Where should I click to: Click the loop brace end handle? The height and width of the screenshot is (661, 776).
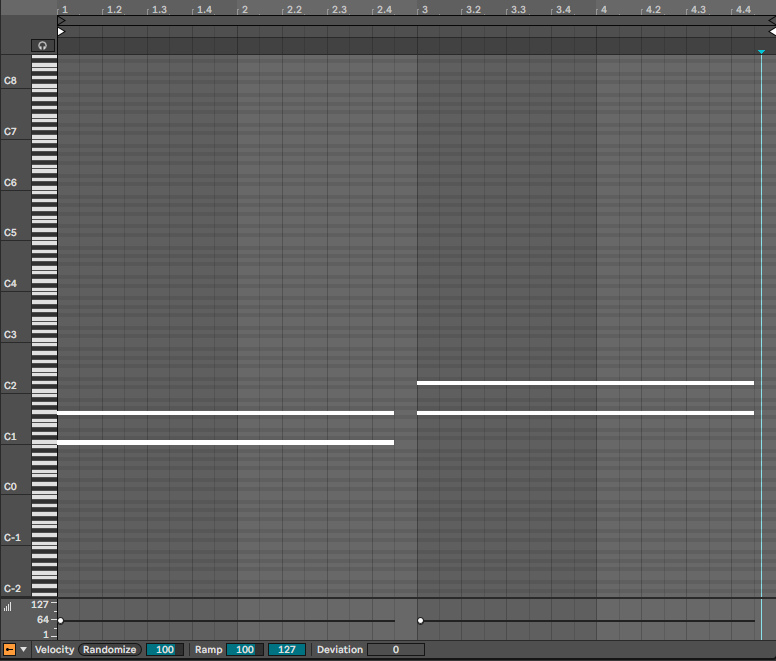click(772, 20)
